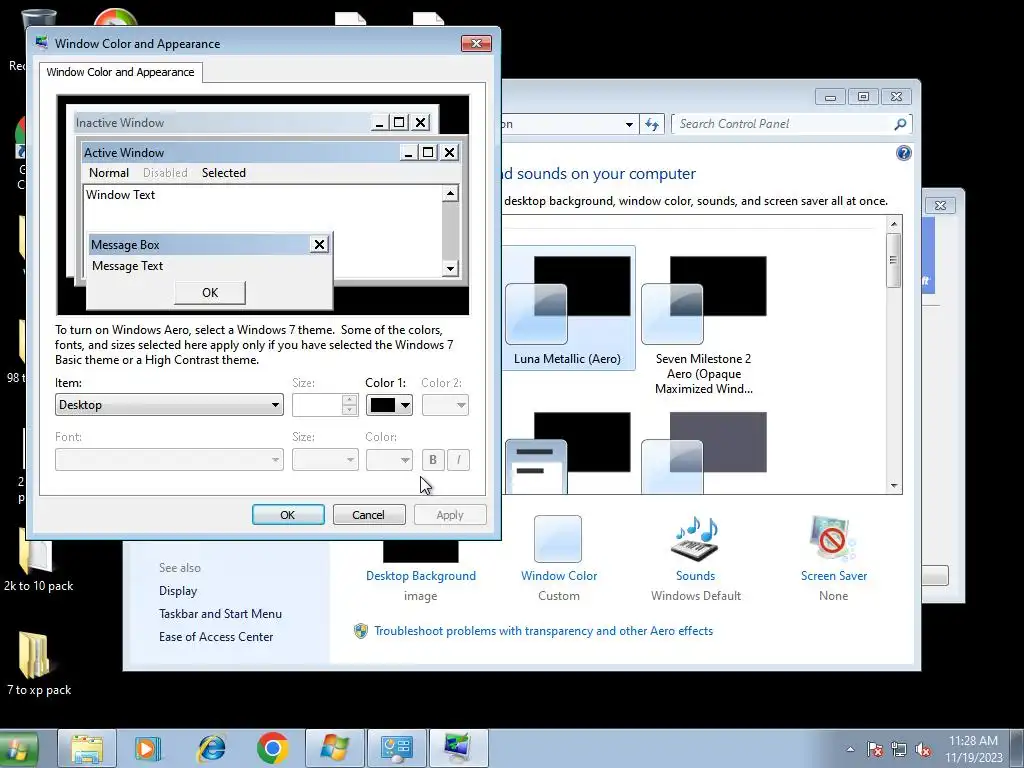Image resolution: width=1024 pixels, height=768 pixels.
Task: Click the Window Color icon
Action: click(x=558, y=539)
